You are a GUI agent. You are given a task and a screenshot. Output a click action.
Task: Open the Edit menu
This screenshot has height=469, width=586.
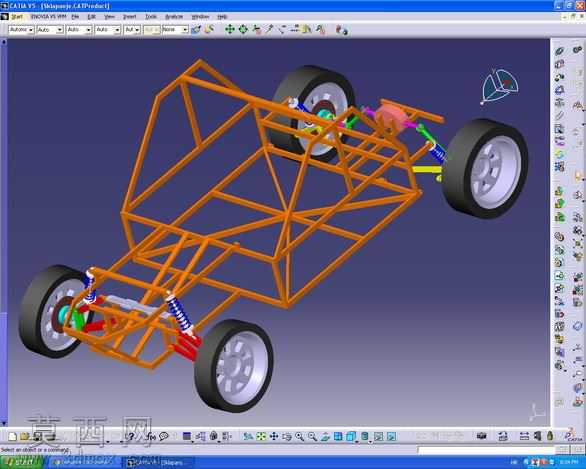(x=92, y=17)
